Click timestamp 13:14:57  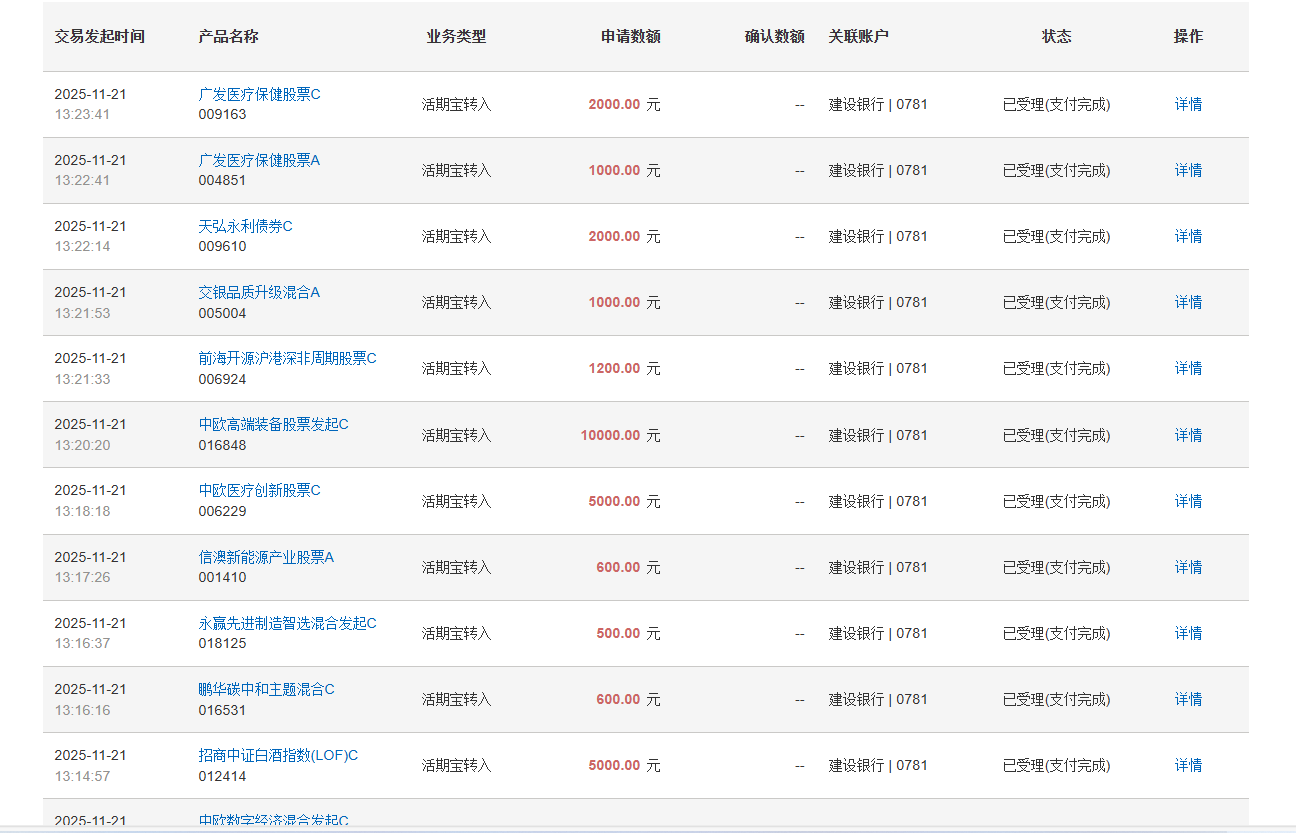pyautogui.click(x=82, y=776)
